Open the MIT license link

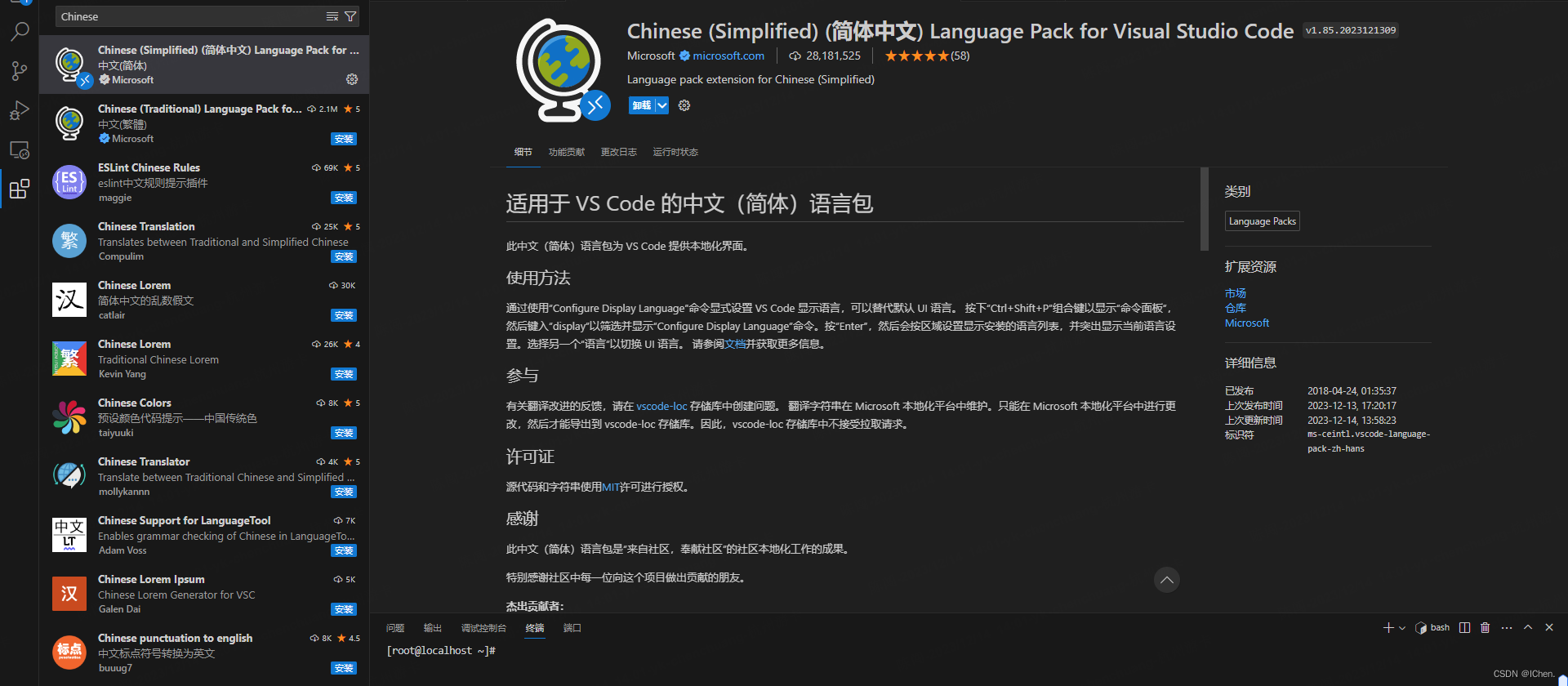click(611, 487)
